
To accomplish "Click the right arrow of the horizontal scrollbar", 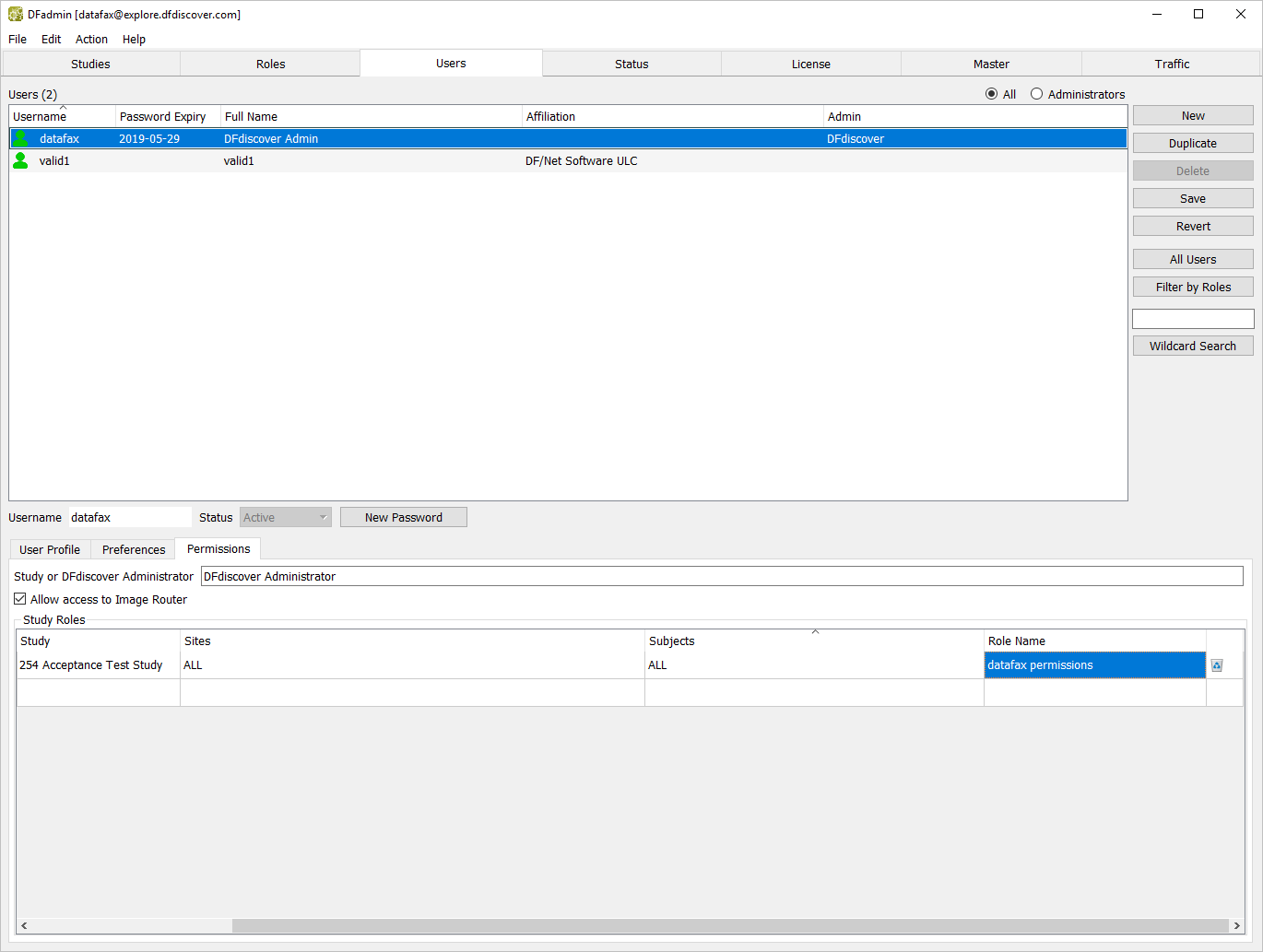I will click(1236, 925).
